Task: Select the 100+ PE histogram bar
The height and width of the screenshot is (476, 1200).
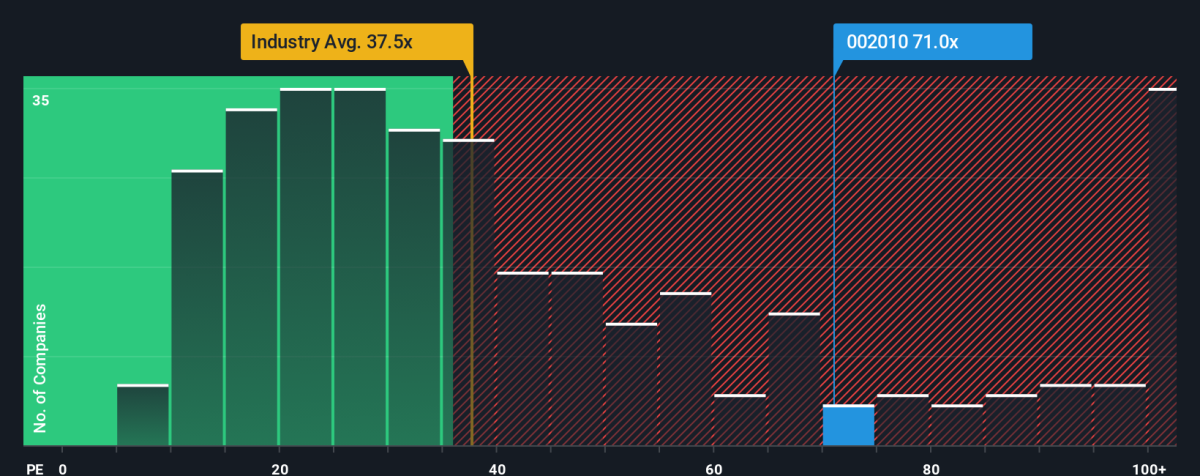Action: tap(1163, 267)
